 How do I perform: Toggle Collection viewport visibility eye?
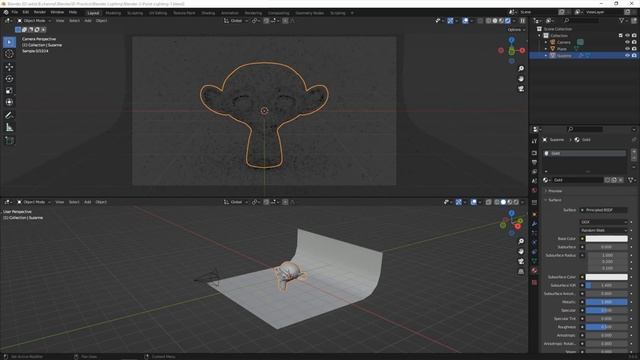click(x=627, y=36)
